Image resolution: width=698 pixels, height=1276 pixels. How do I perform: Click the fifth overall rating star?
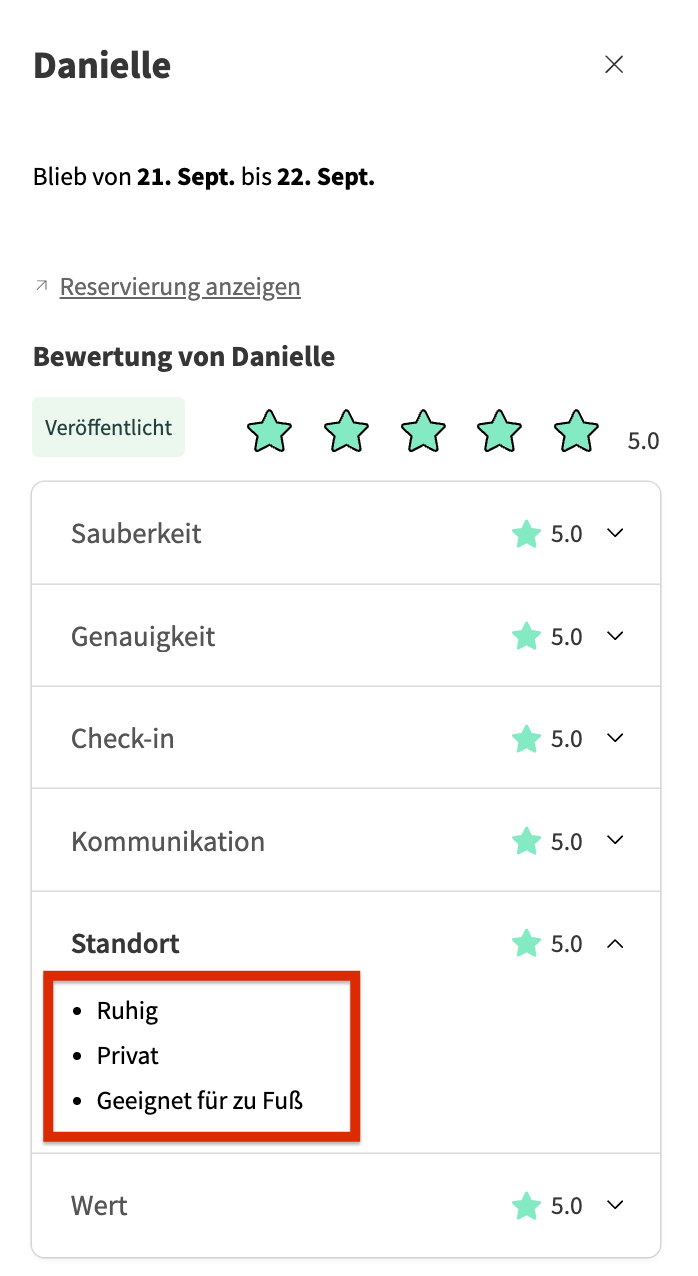[x=576, y=432]
